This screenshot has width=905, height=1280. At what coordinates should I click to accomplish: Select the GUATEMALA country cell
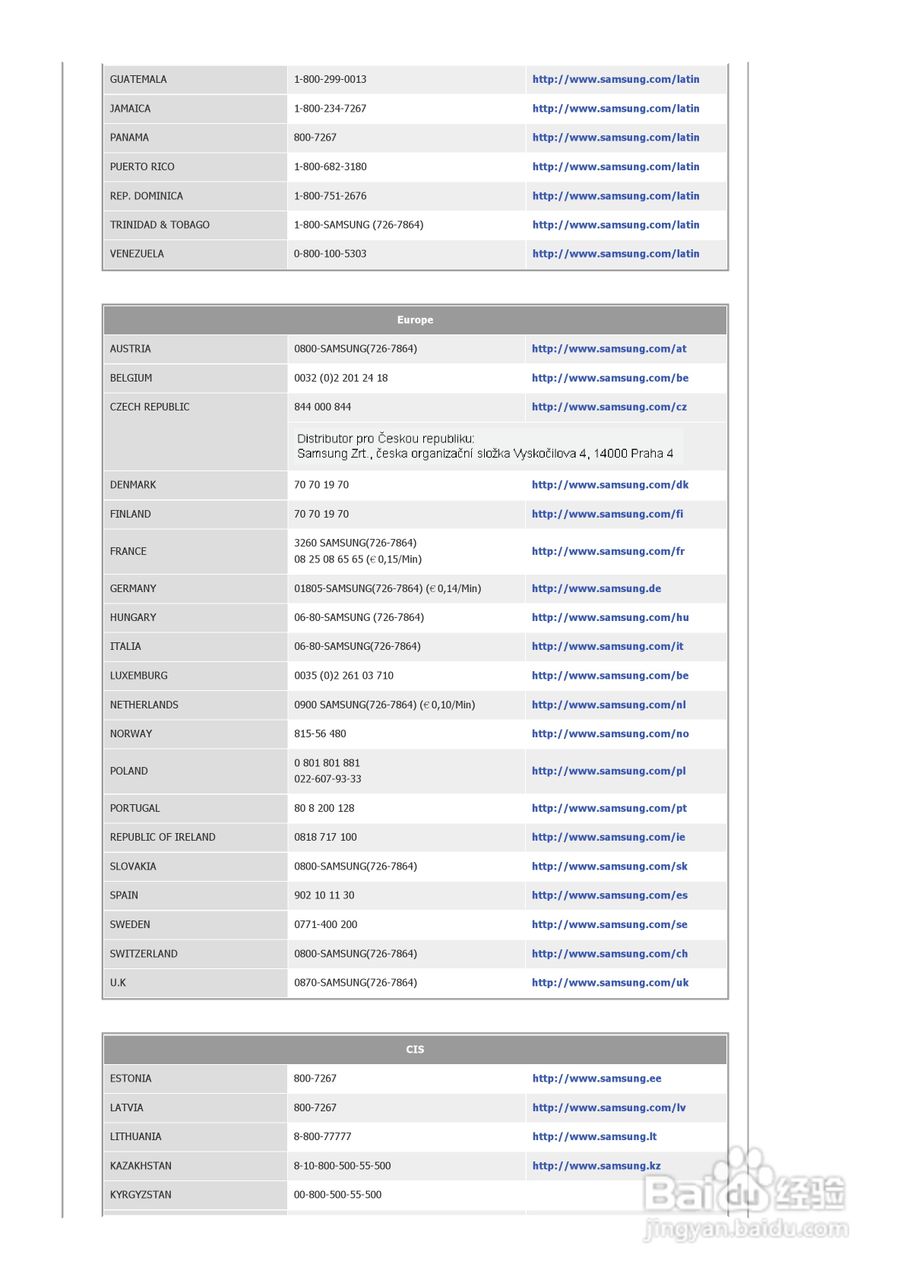(x=195, y=79)
